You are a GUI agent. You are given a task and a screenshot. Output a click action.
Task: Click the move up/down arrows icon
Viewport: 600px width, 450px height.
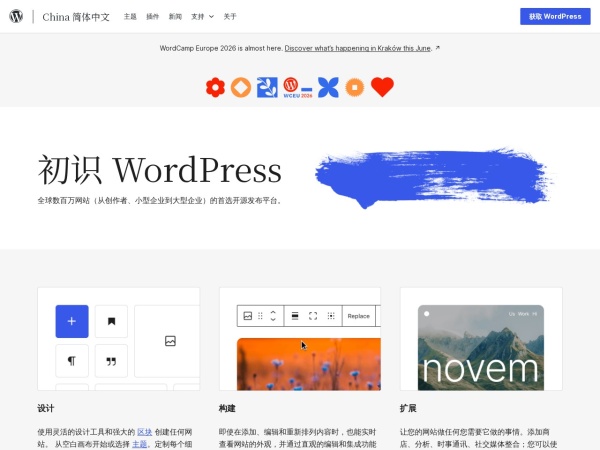click(273, 316)
